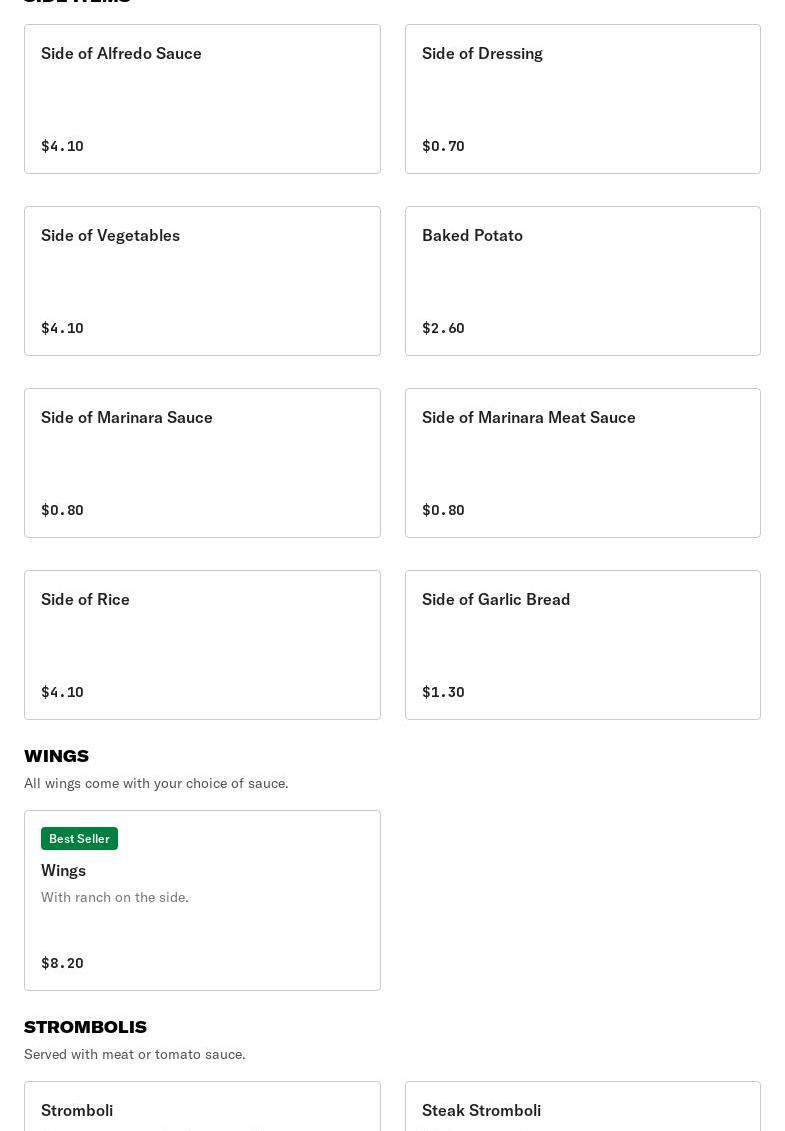785x1131 pixels.
Task: Open the Side of Alfredo Sauce item
Action: click(x=202, y=99)
